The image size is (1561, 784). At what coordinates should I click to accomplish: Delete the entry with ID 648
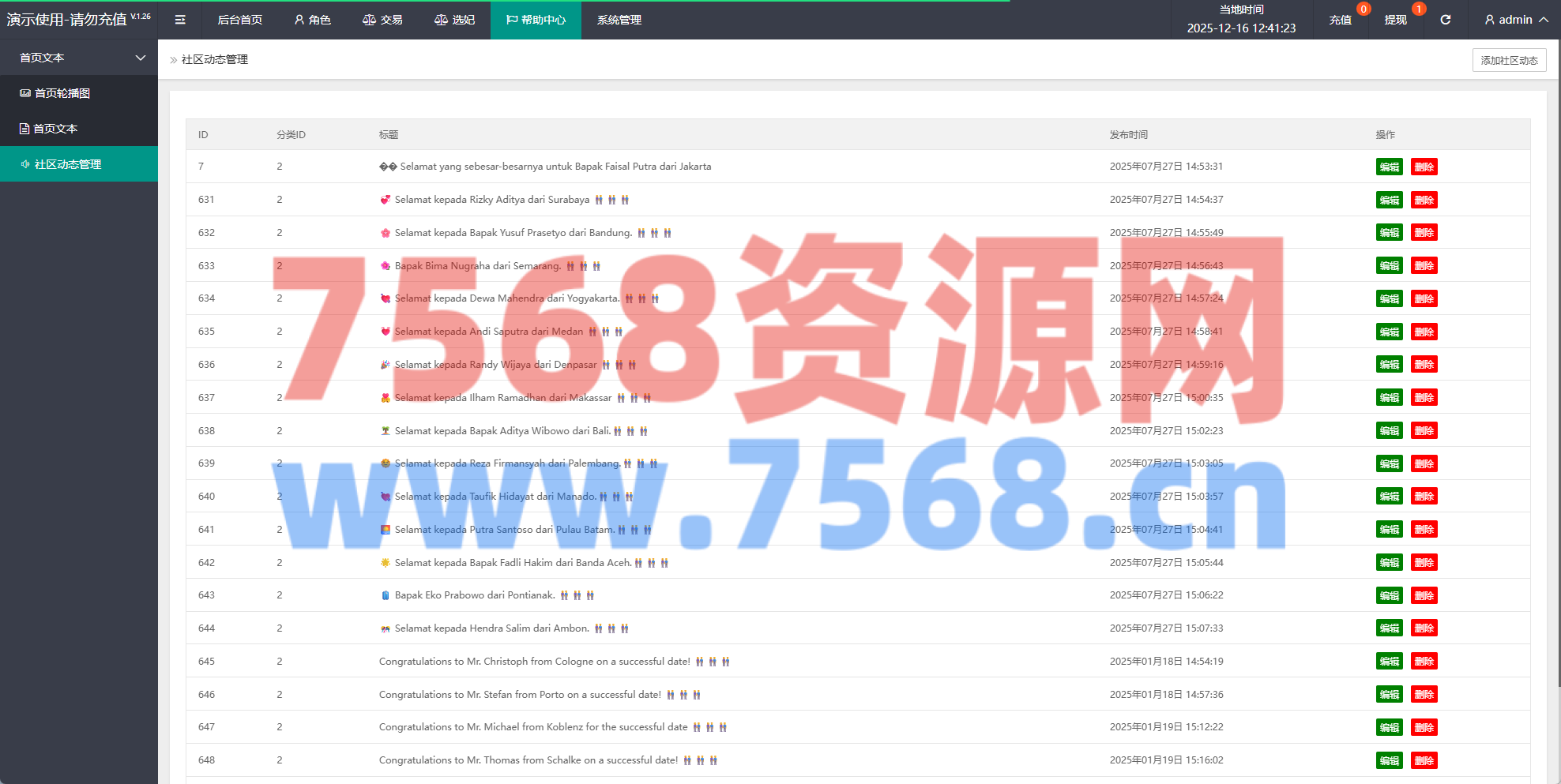pos(1424,760)
